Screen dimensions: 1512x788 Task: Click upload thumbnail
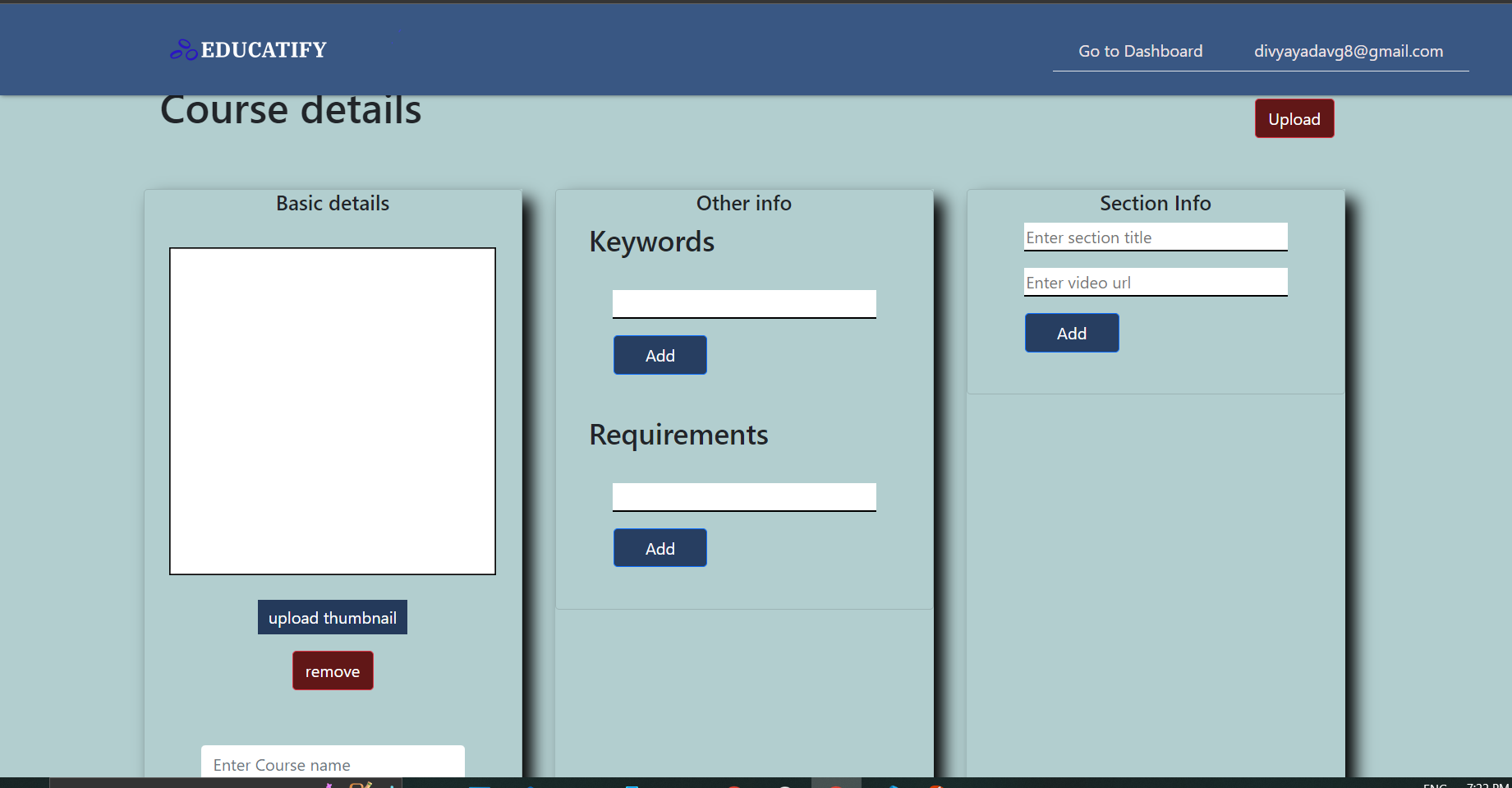(x=332, y=617)
